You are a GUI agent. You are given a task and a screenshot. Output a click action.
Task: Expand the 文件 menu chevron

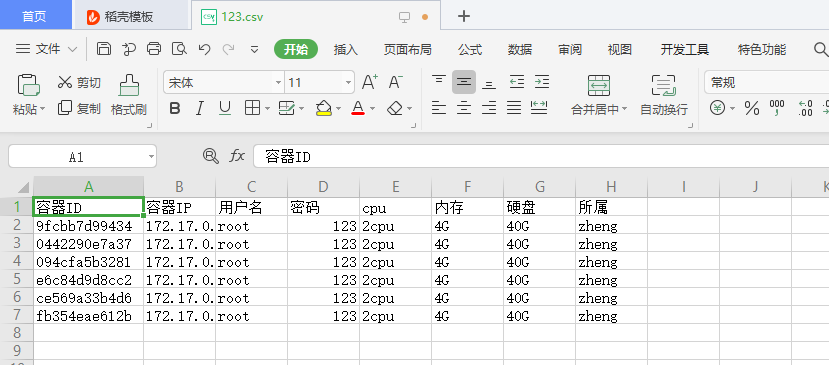point(73,50)
